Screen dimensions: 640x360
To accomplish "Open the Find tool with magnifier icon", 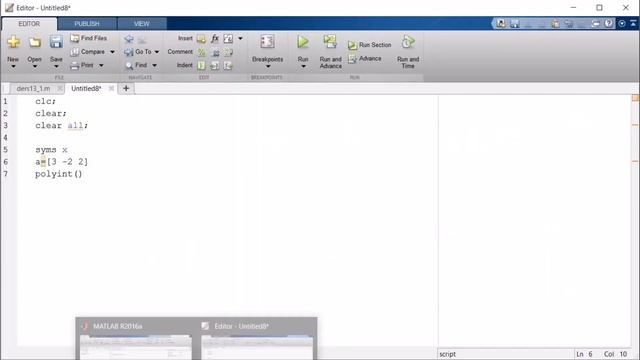I will (x=136, y=65).
